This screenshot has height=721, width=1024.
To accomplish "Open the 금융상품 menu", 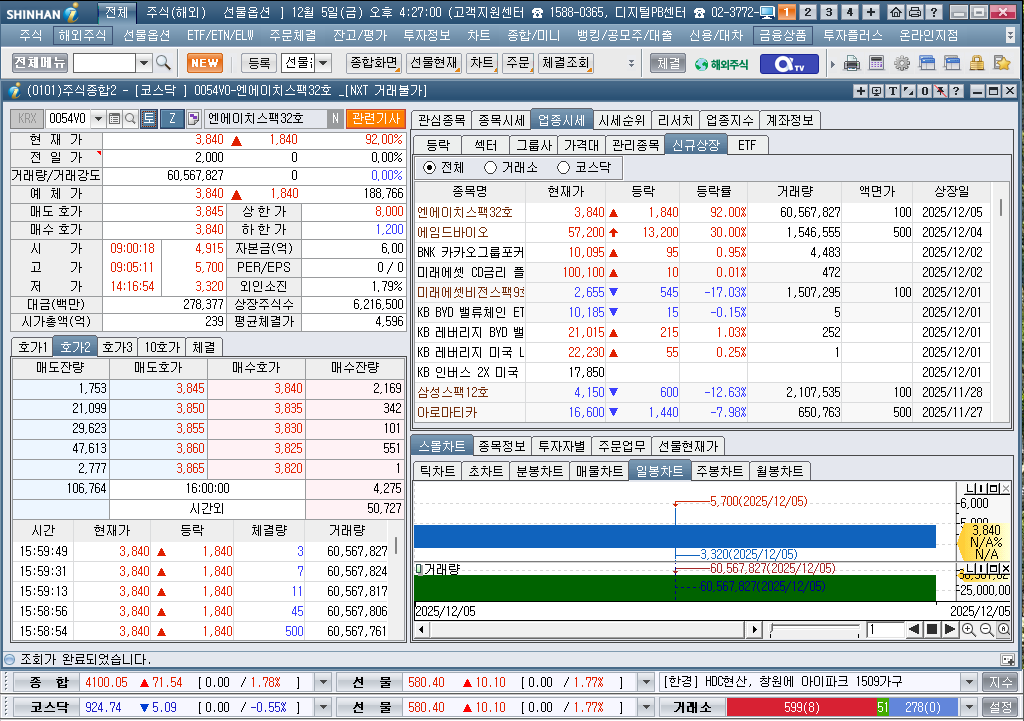I will pyautogui.click(x=782, y=35).
